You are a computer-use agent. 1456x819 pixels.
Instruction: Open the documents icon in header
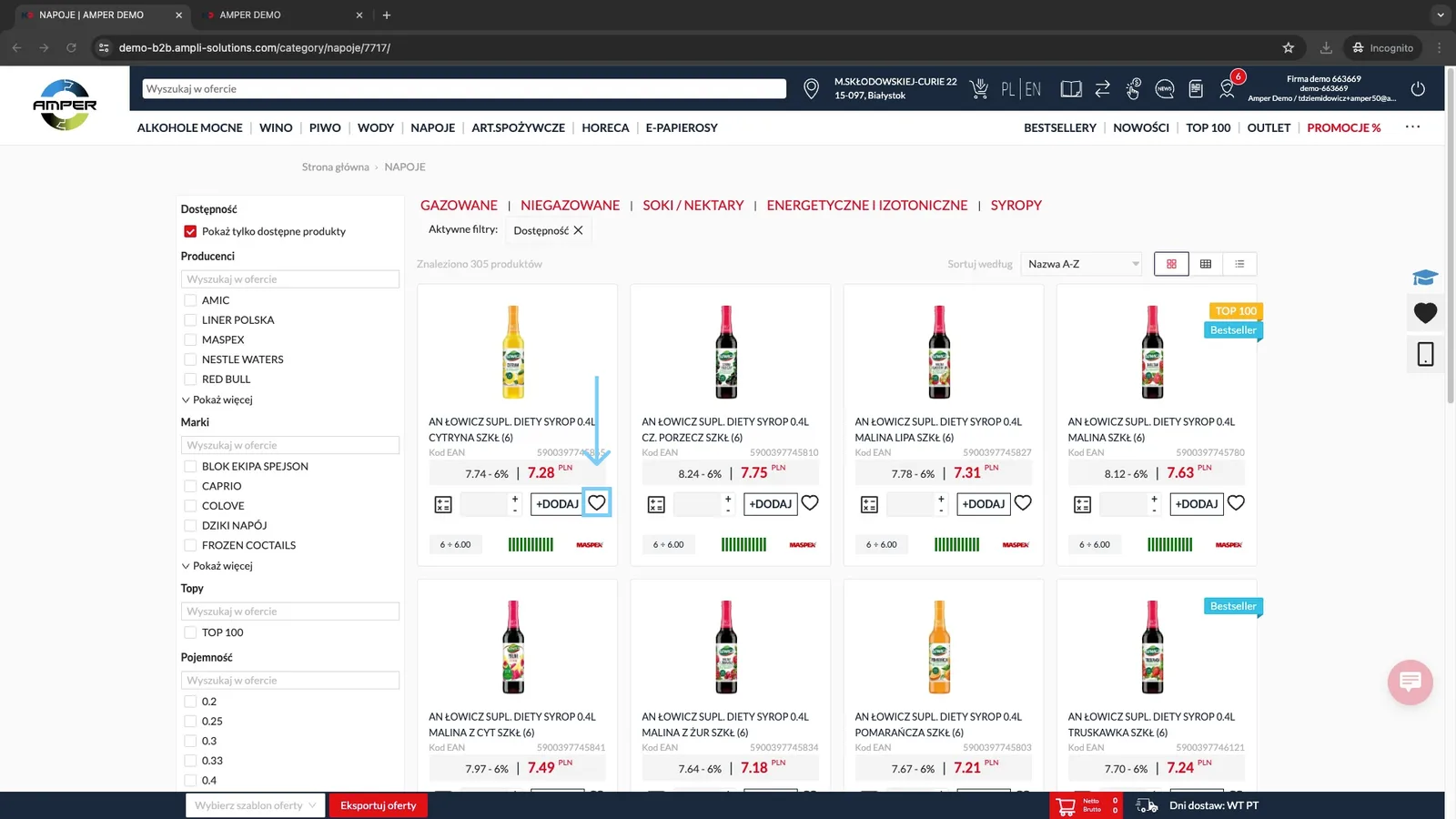tap(1196, 88)
